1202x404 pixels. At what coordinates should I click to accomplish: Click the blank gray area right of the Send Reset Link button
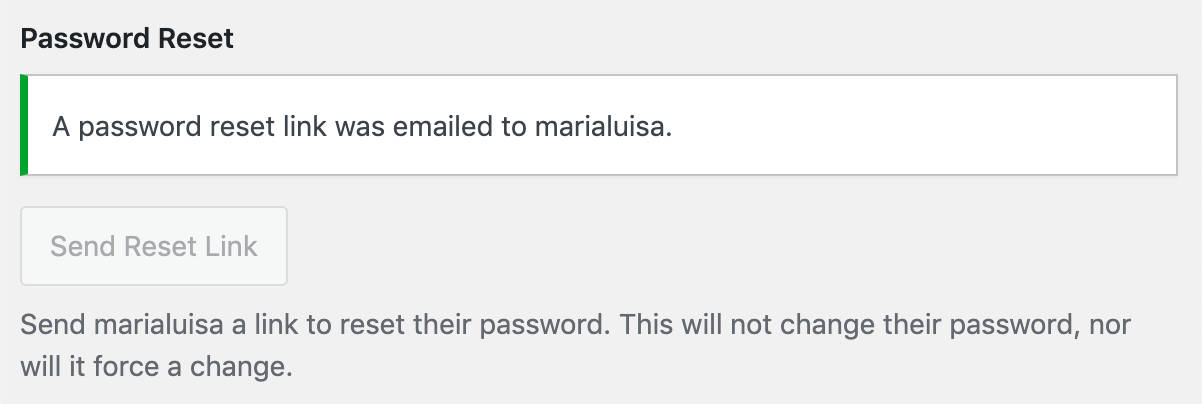700,246
